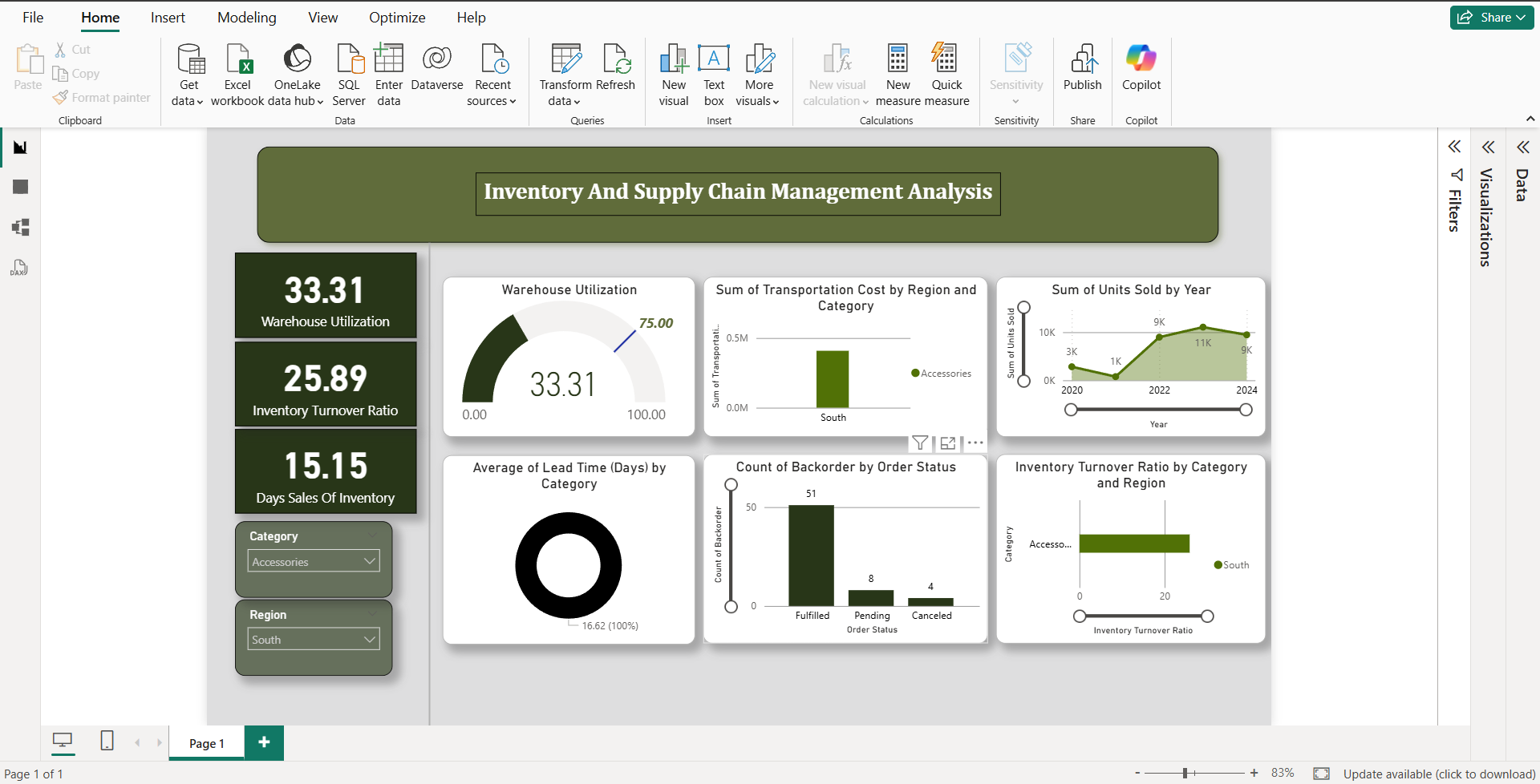This screenshot has height=784, width=1540.
Task: Open the Share button dropdown
Action: (1492, 18)
